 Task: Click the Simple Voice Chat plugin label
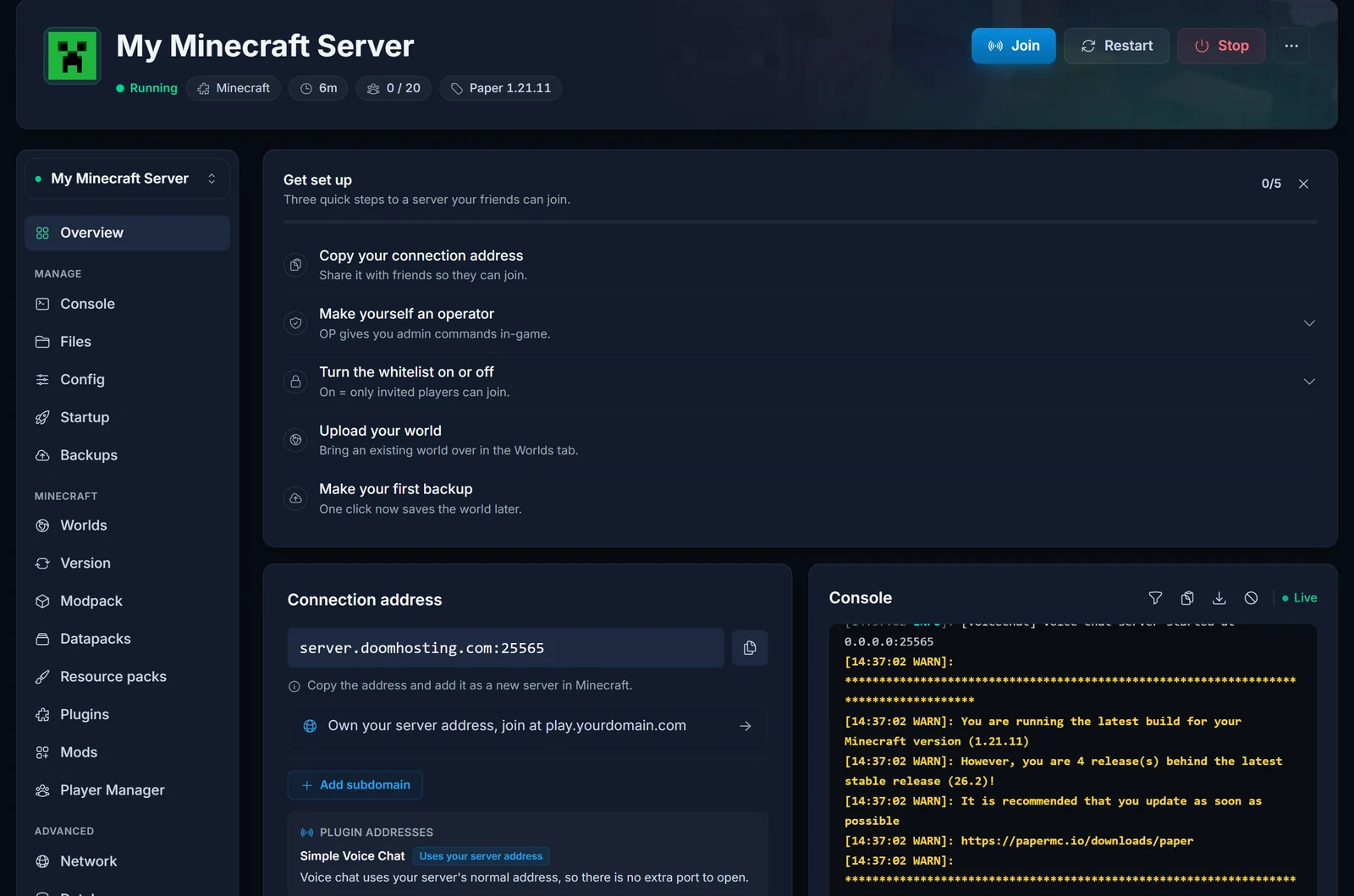tap(352, 856)
